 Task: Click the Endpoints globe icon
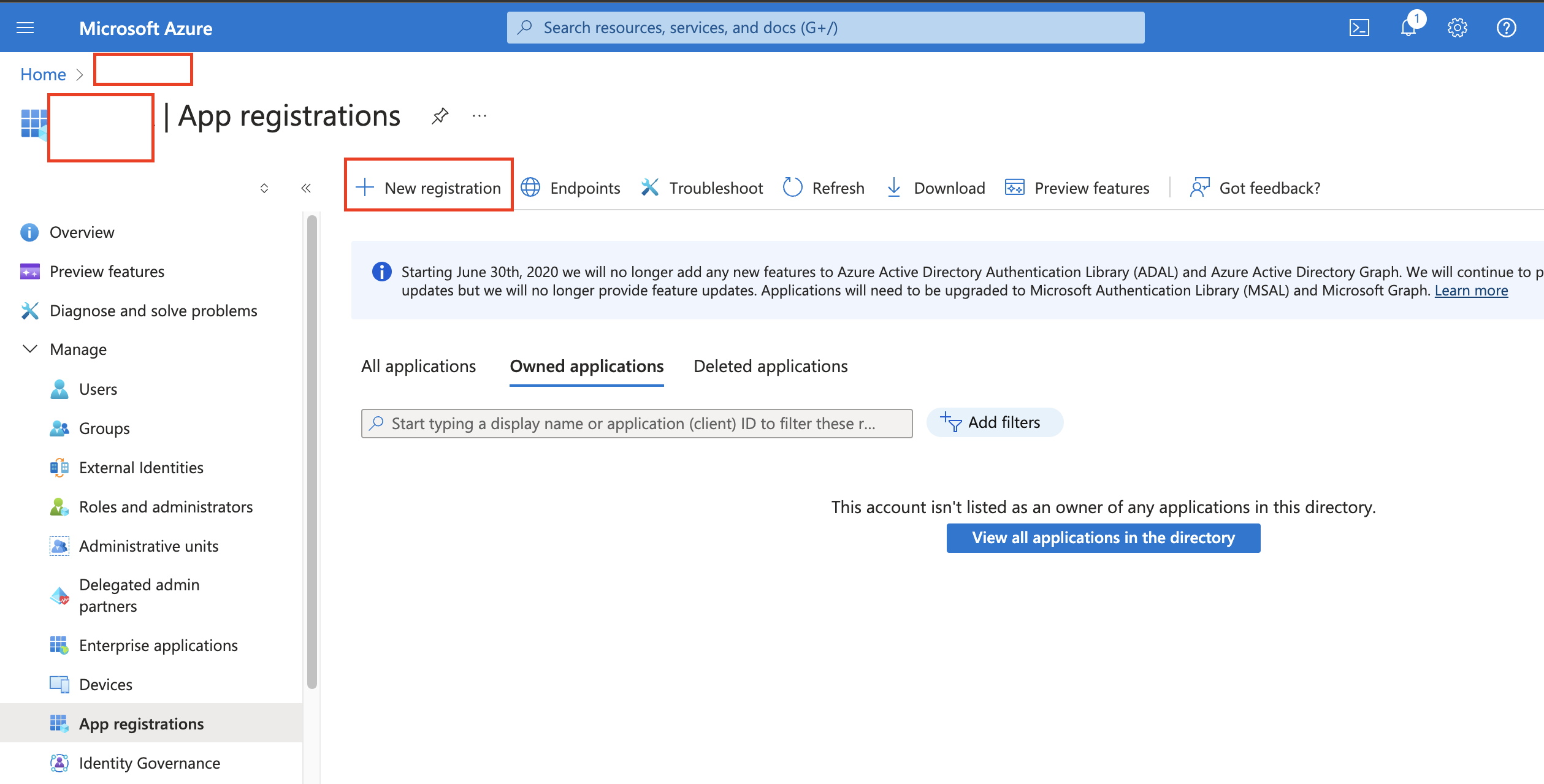tap(530, 187)
